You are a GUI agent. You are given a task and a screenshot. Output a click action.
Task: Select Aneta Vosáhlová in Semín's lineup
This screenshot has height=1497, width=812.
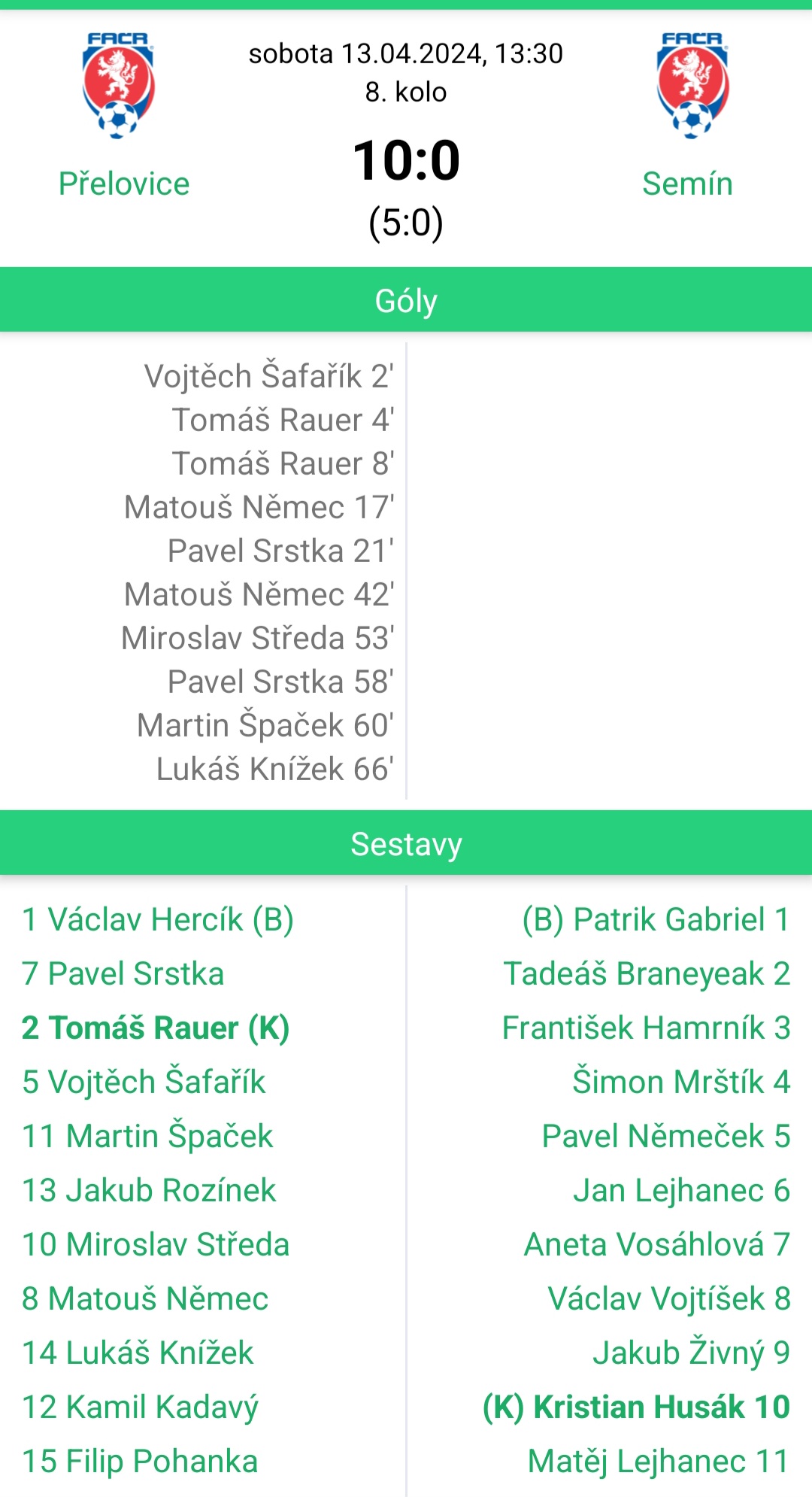(657, 1244)
